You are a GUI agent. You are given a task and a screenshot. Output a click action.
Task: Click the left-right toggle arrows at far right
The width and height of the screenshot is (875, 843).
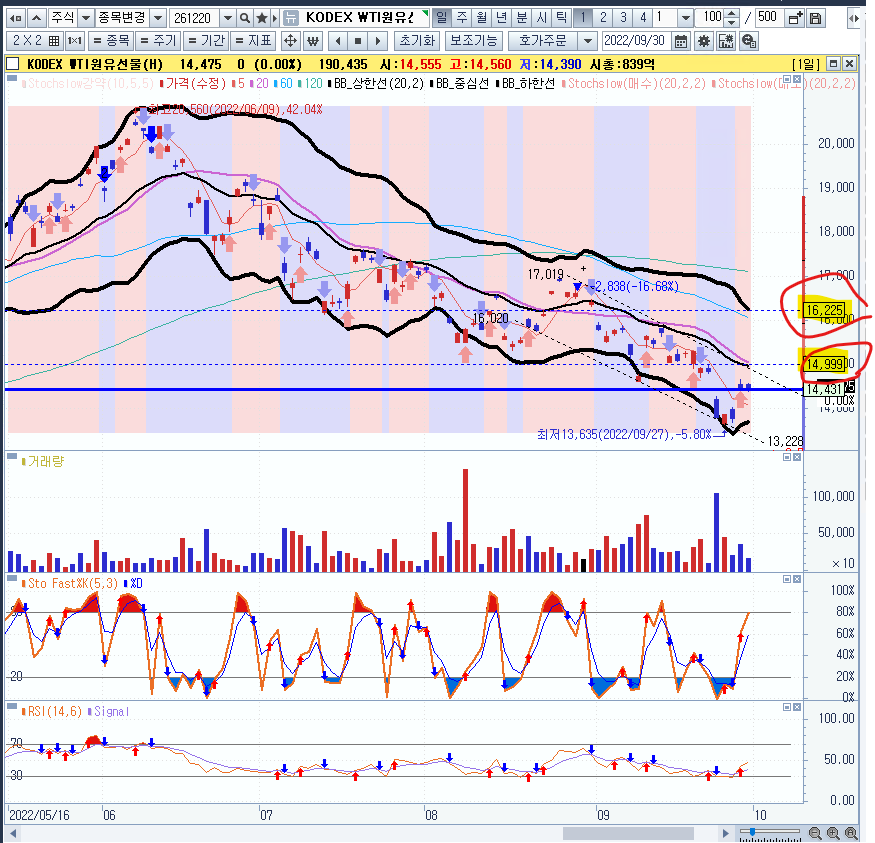coord(854,18)
